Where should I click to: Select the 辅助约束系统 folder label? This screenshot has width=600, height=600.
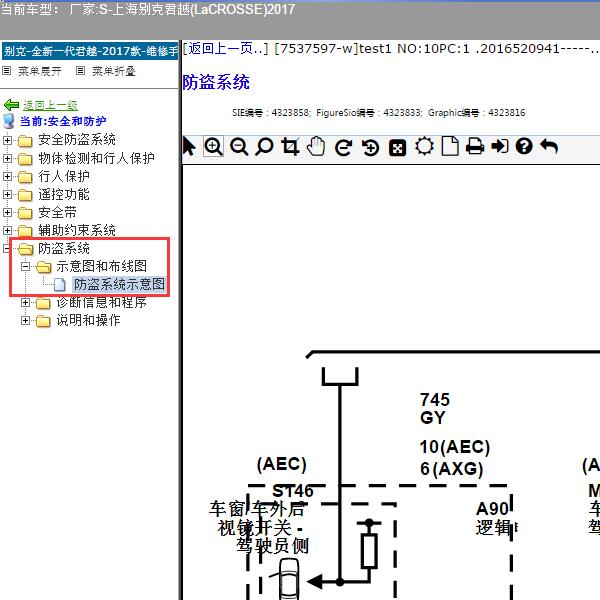tap(77, 230)
